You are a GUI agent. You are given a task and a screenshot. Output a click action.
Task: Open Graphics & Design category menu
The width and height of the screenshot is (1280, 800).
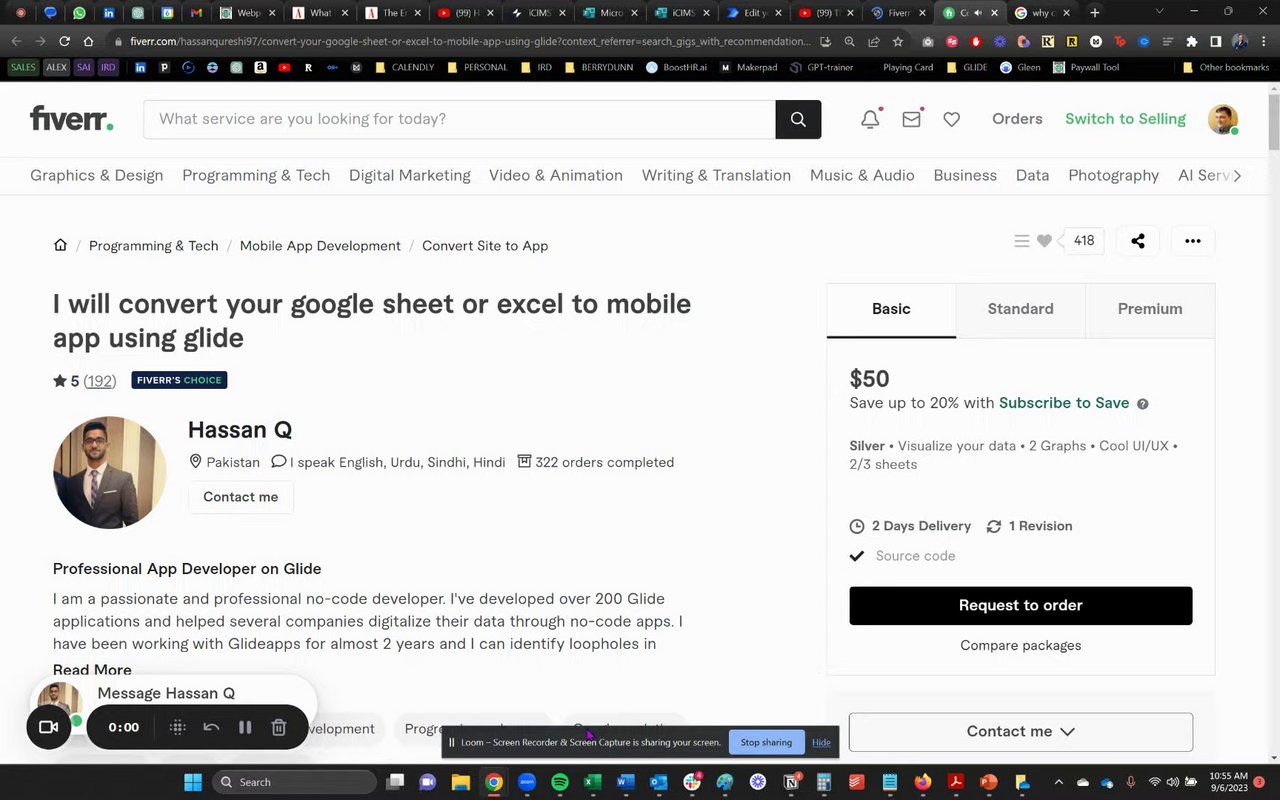point(96,175)
